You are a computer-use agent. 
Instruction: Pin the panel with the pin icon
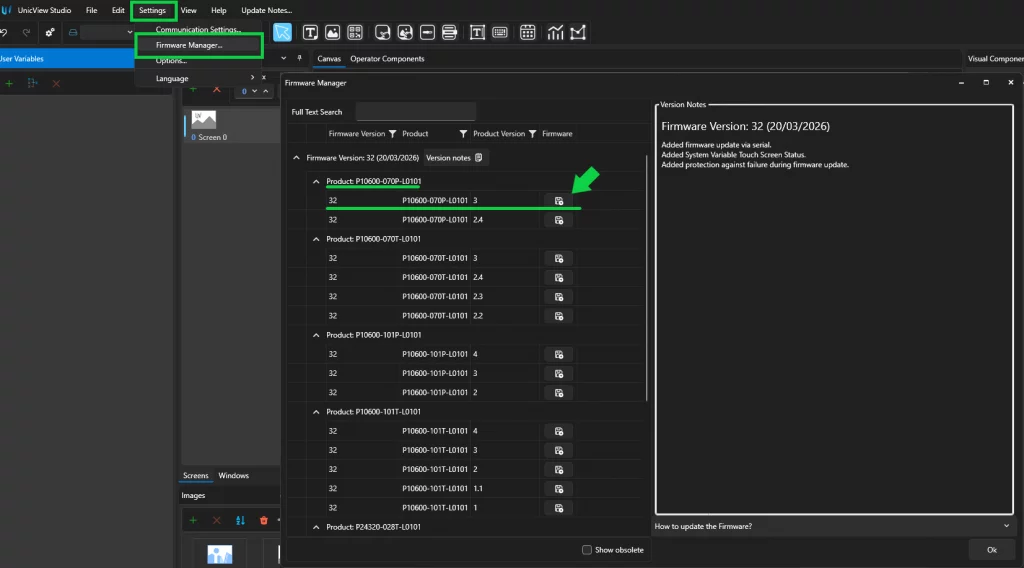coord(299,58)
